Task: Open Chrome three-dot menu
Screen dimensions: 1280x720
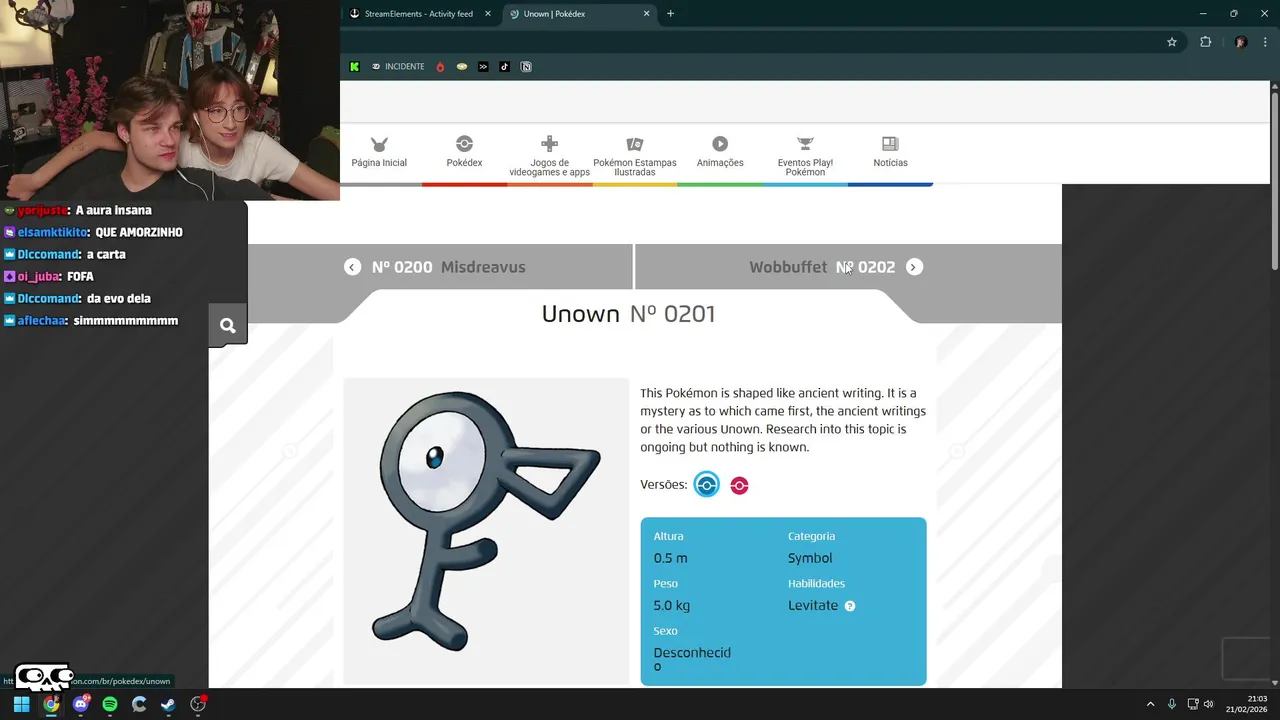Action: 1266,42
